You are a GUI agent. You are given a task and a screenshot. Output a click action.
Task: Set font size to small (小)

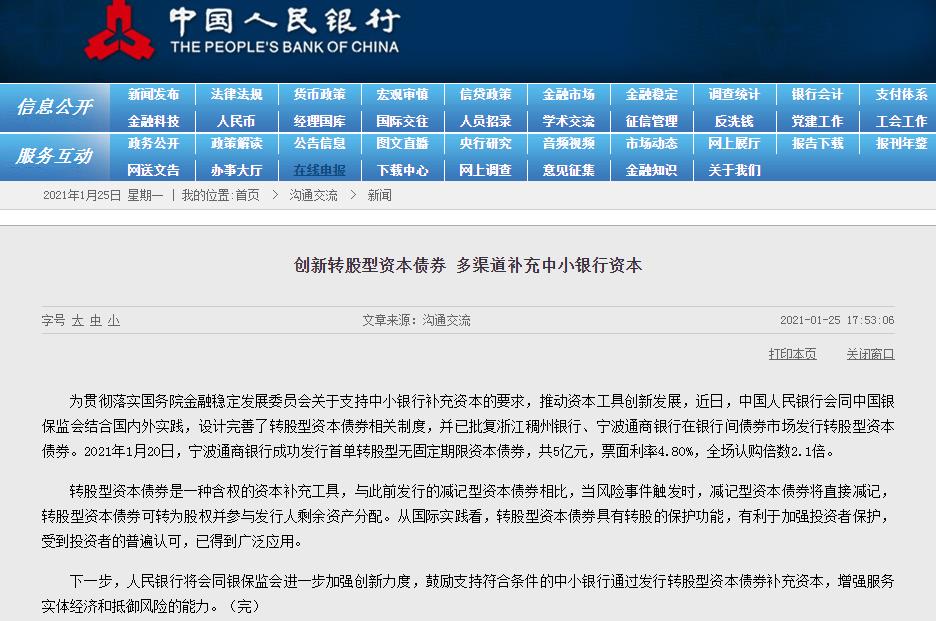[x=114, y=321]
